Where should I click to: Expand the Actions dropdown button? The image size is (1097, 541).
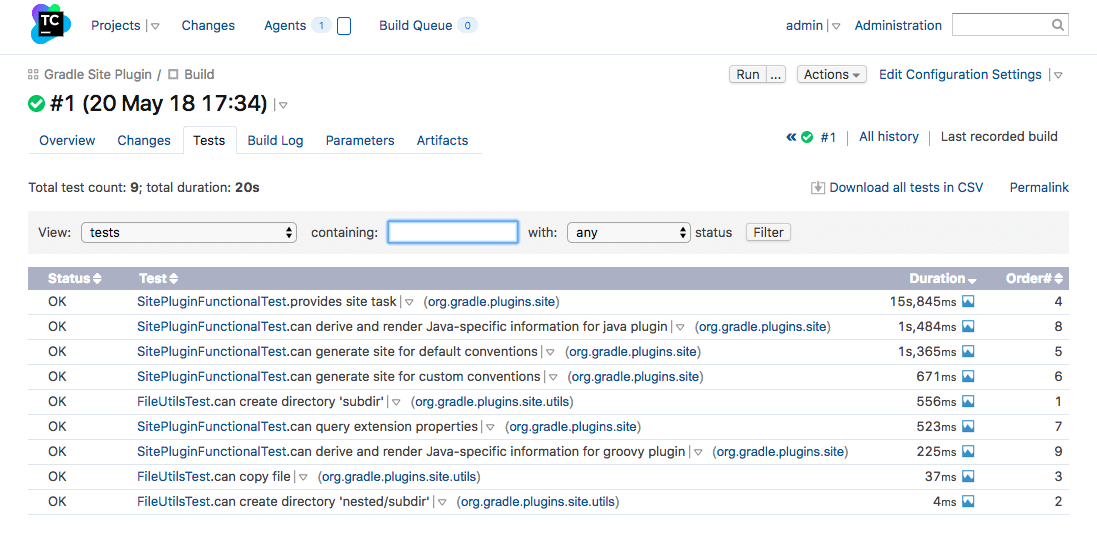(831, 75)
